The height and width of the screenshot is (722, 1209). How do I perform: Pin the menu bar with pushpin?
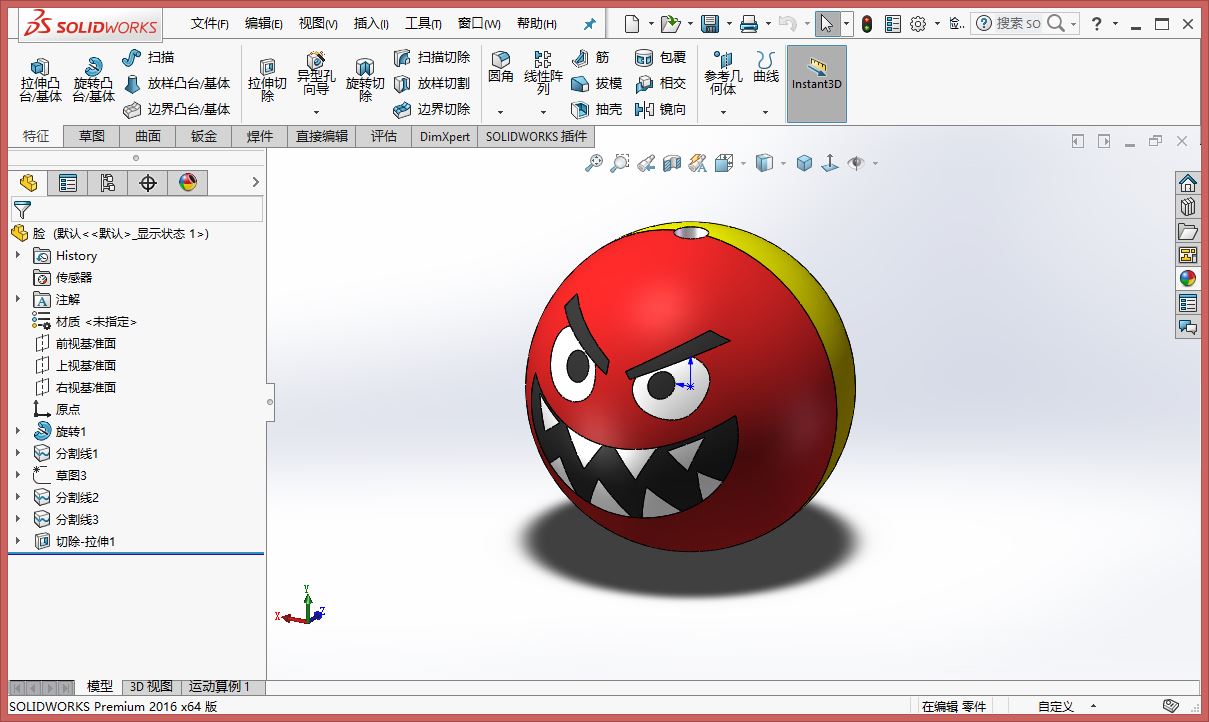[590, 24]
